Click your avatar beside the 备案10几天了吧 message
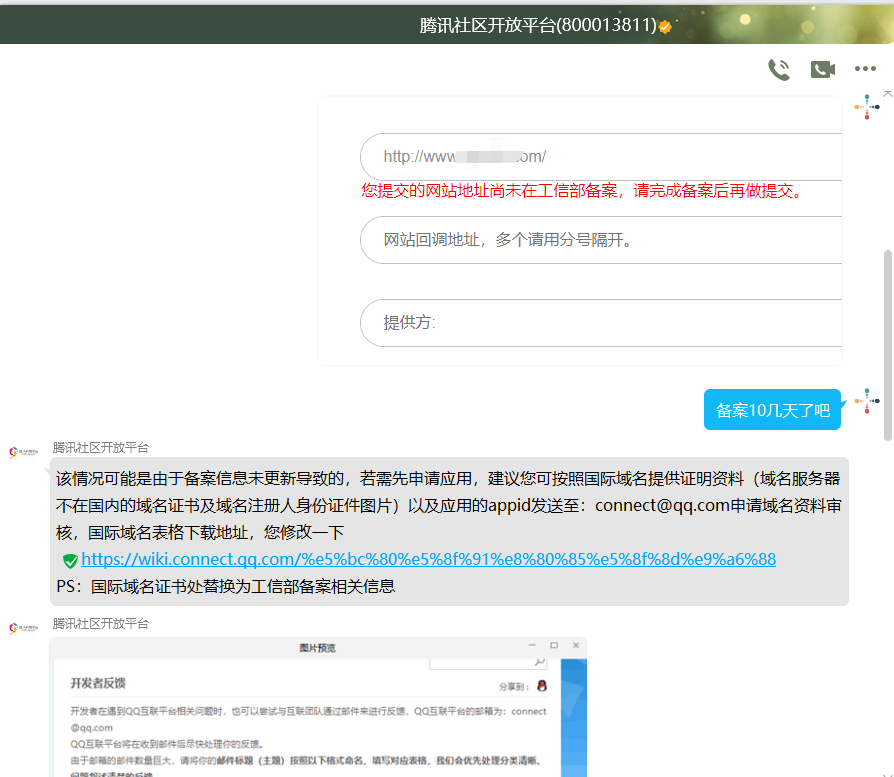 (x=867, y=401)
